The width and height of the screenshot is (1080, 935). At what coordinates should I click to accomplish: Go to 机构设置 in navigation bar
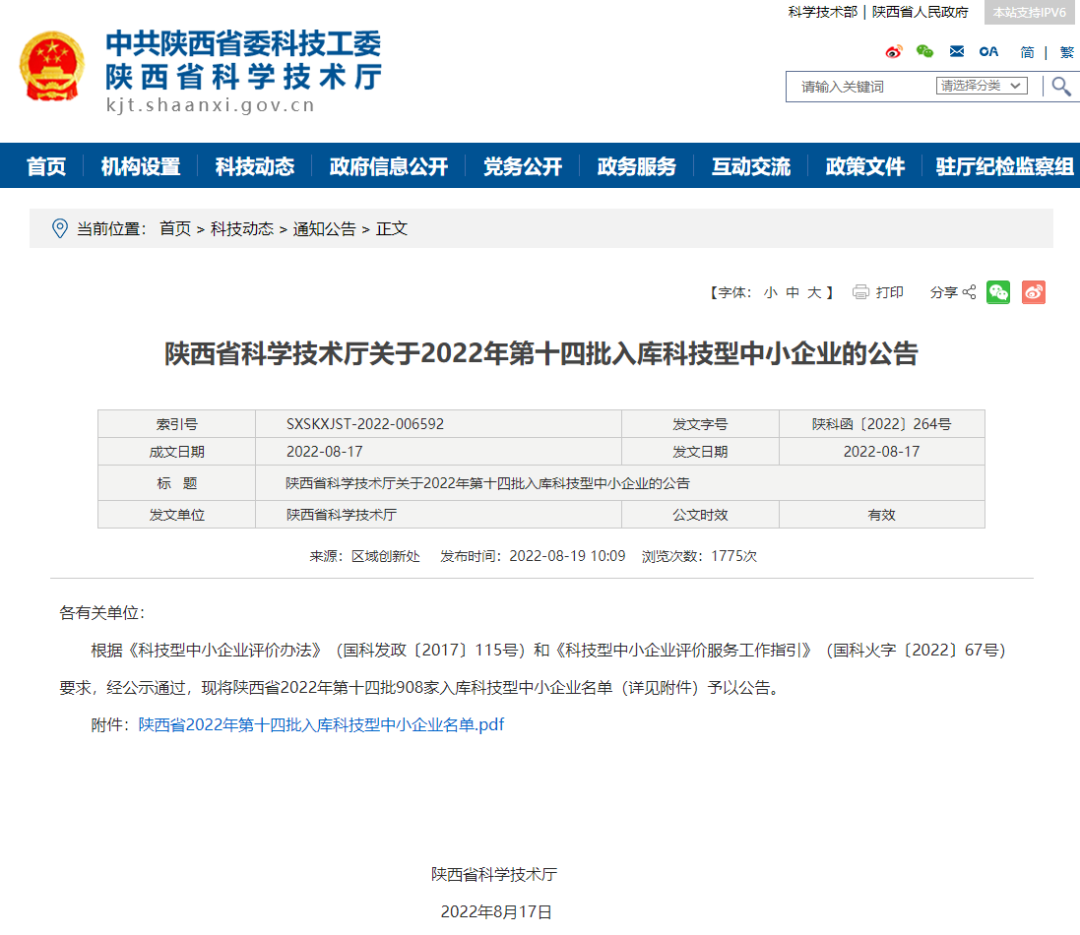click(x=140, y=166)
